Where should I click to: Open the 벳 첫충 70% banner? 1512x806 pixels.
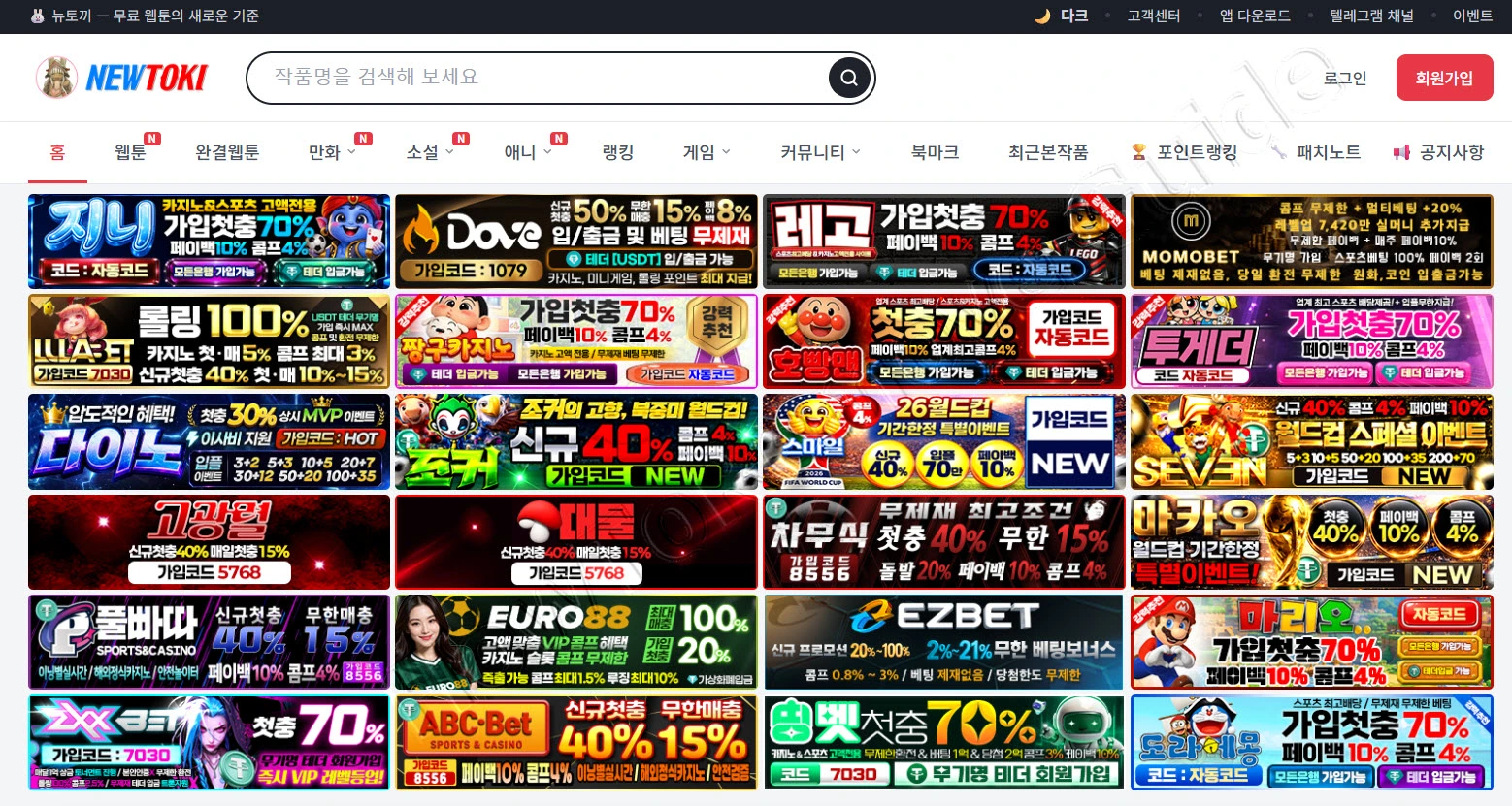944,742
